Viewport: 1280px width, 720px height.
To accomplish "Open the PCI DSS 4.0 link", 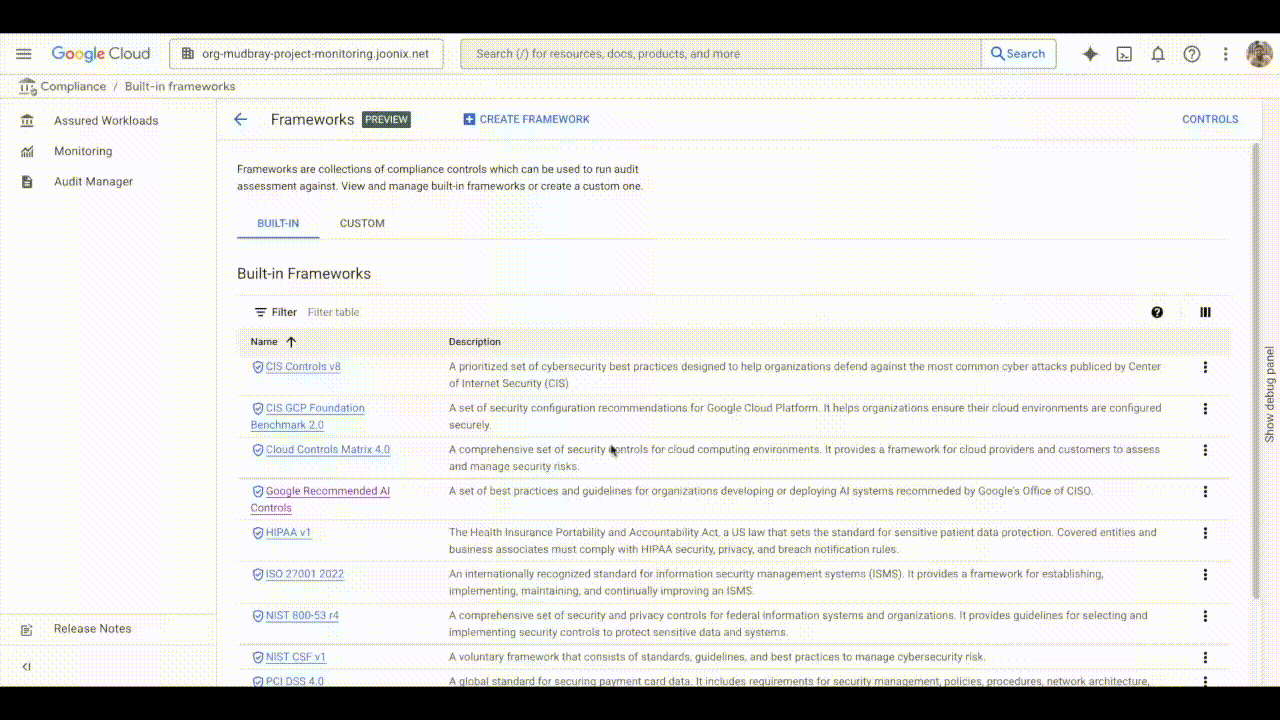I will click(295, 682).
